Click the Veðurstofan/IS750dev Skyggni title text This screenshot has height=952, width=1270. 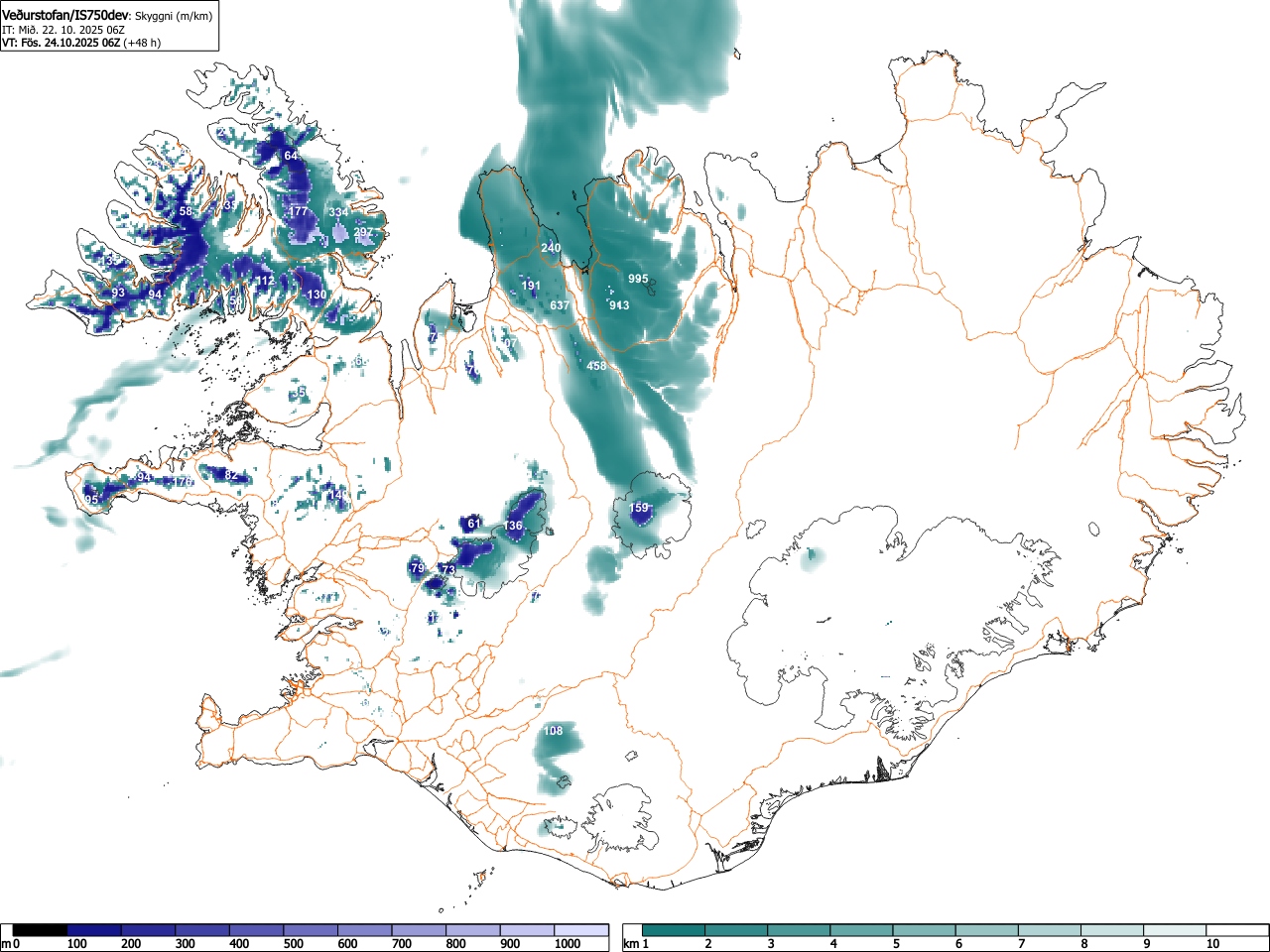107,15
